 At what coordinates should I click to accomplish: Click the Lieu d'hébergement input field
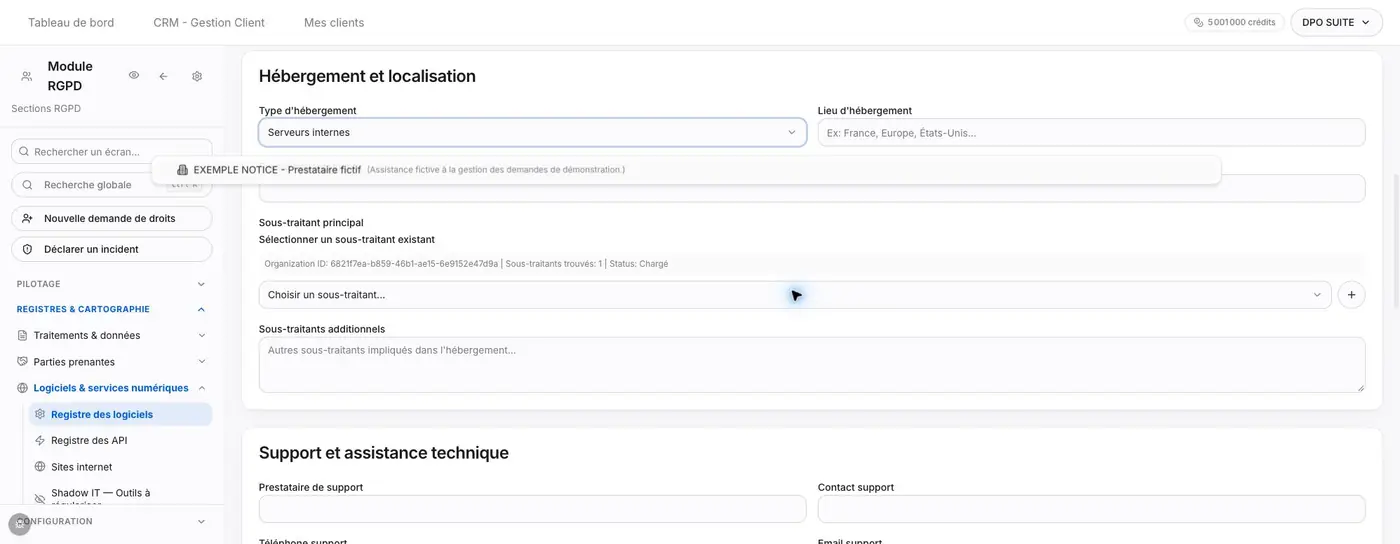pyautogui.click(x=1091, y=132)
